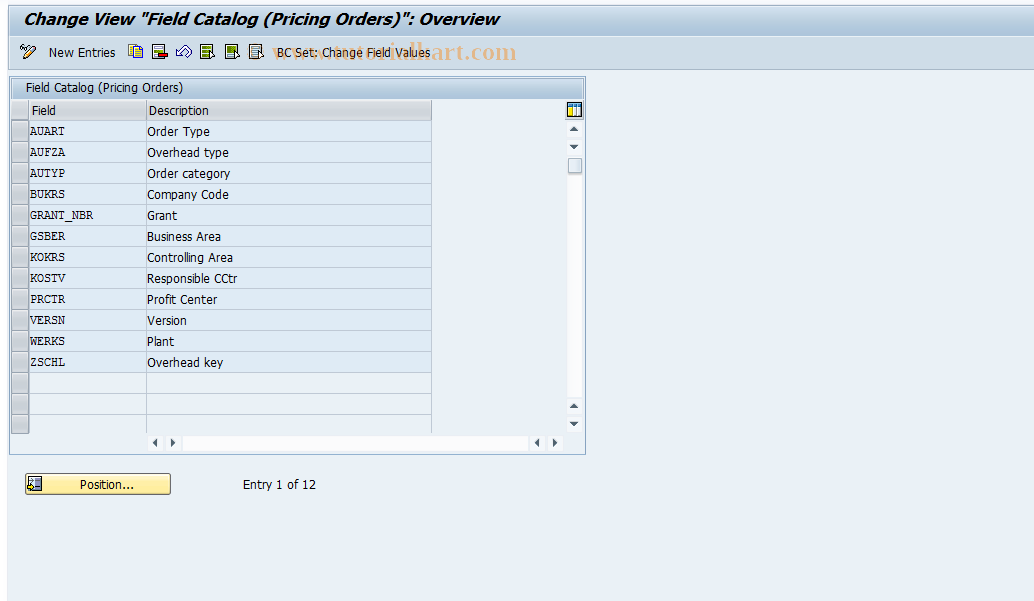Click Deselect All icon in toolbar
Image resolution: width=1034 pixels, height=601 pixels.
[x=256, y=51]
